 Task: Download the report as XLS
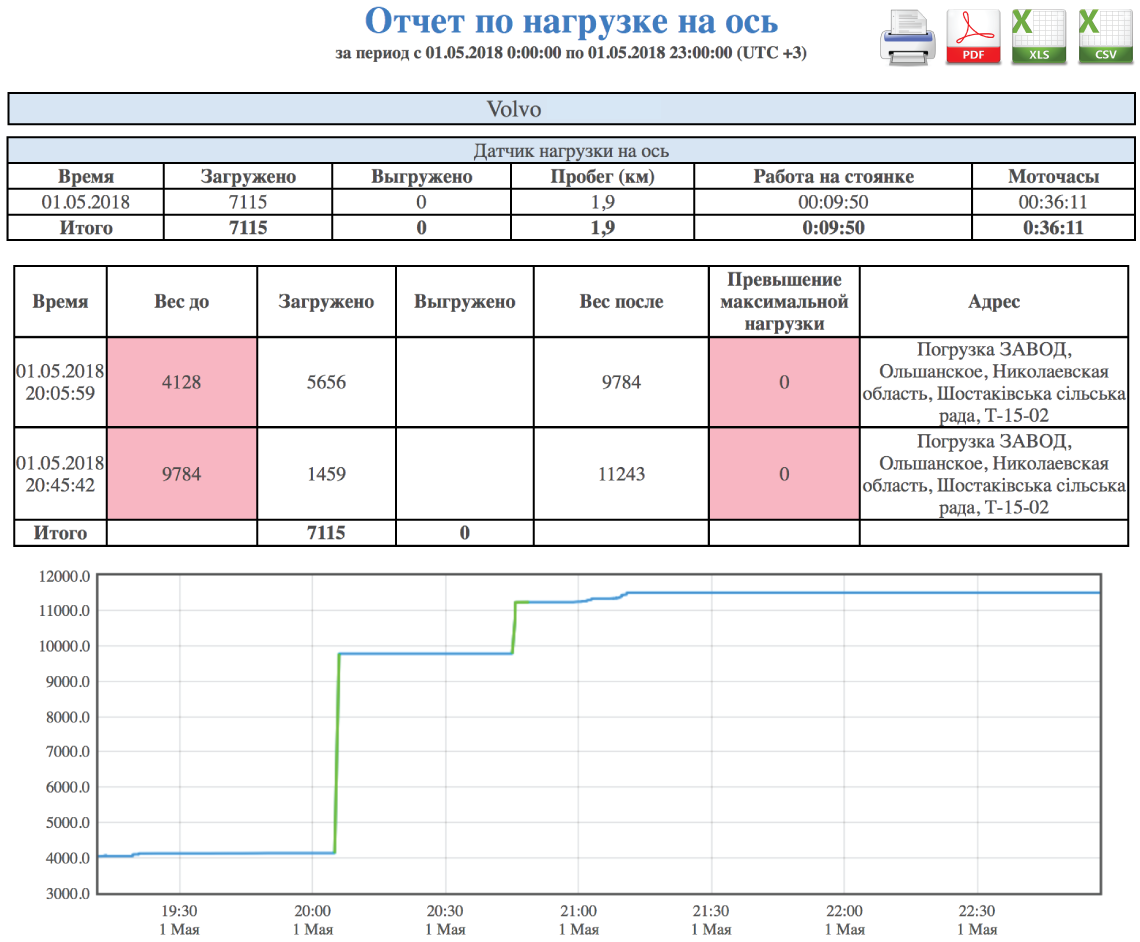(1039, 38)
